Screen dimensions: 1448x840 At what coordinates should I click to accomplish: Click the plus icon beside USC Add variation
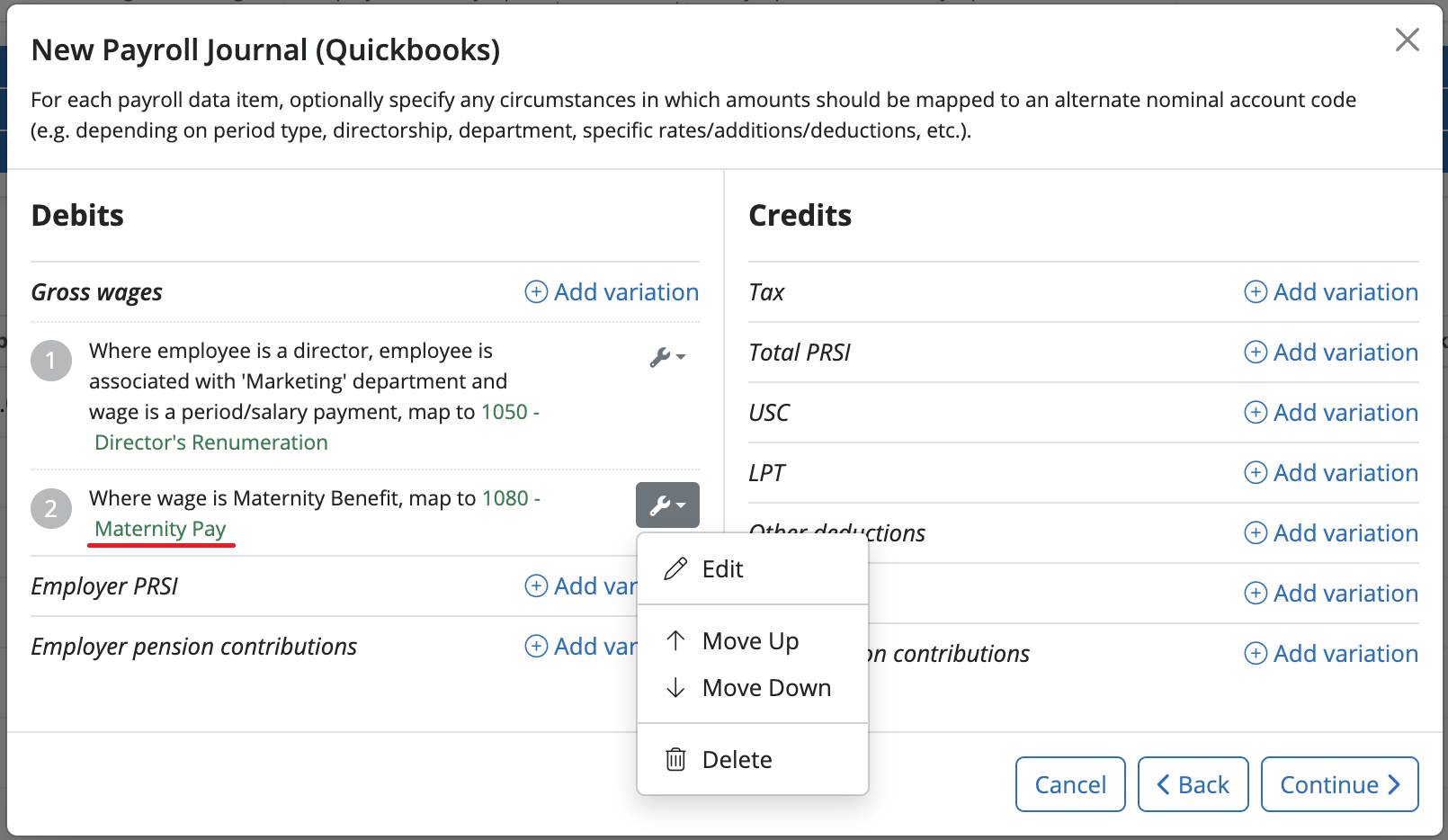(x=1256, y=413)
